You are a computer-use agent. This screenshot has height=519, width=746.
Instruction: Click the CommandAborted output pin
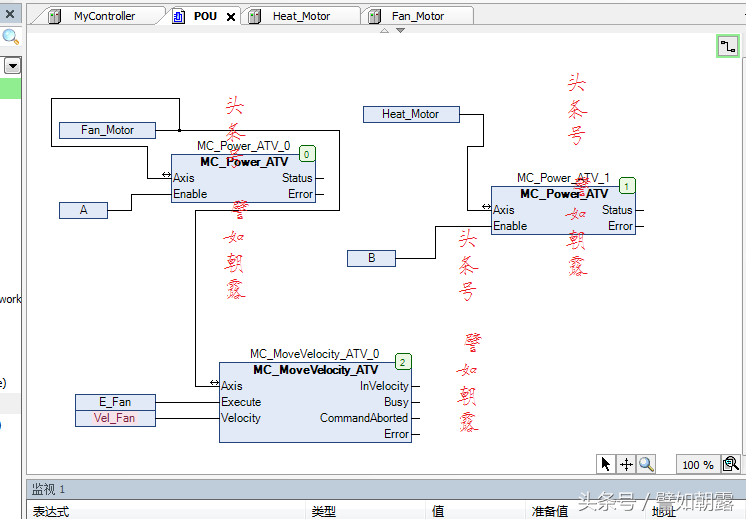(x=364, y=418)
